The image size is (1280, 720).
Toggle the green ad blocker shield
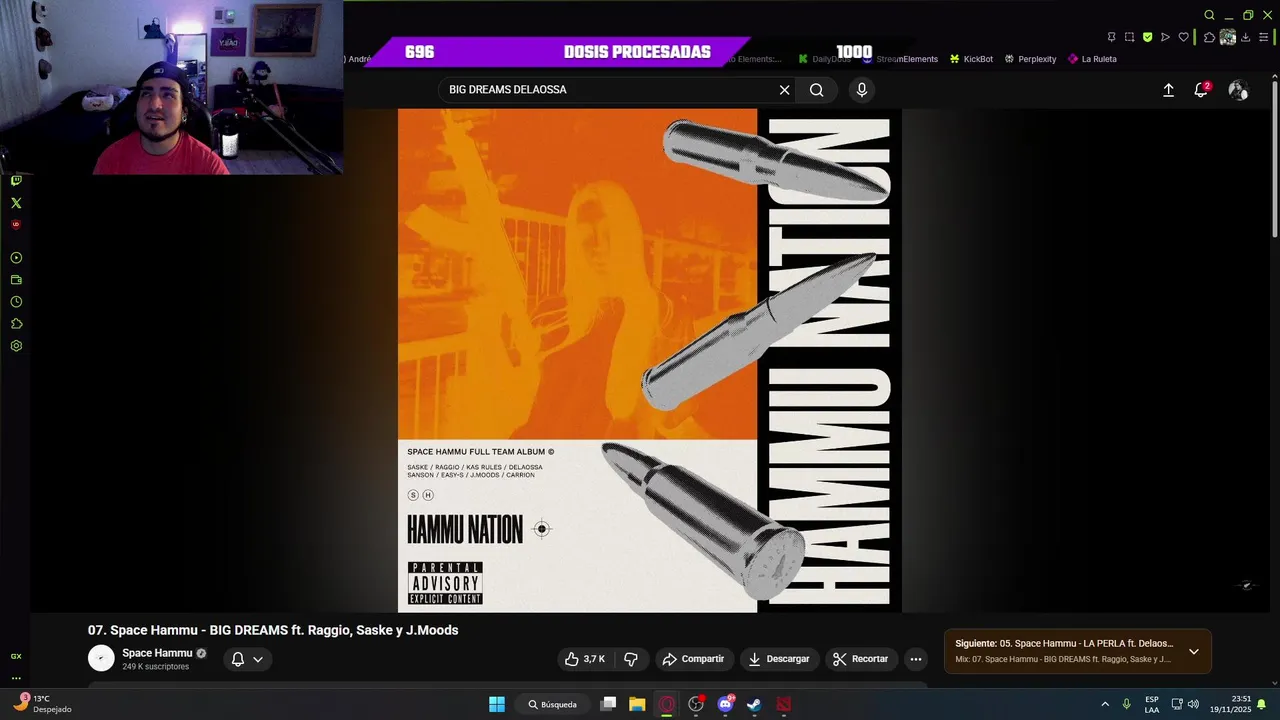click(1147, 37)
